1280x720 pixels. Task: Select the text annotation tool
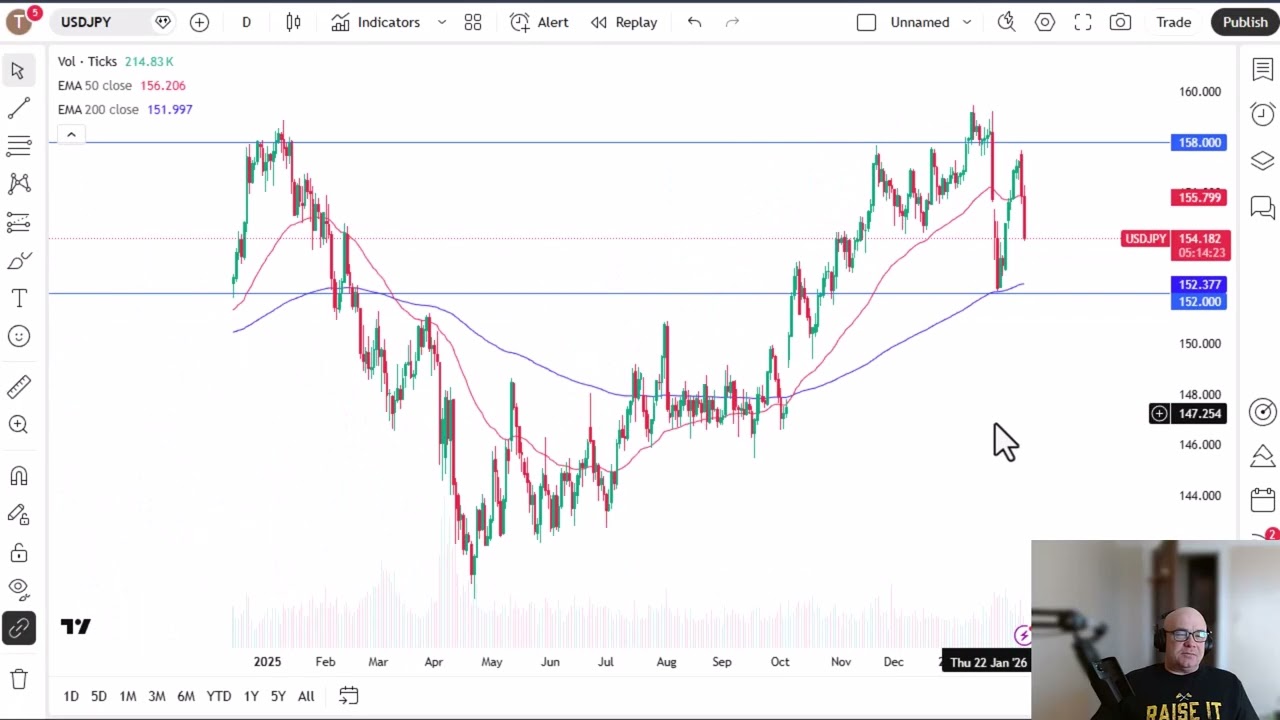[18, 298]
